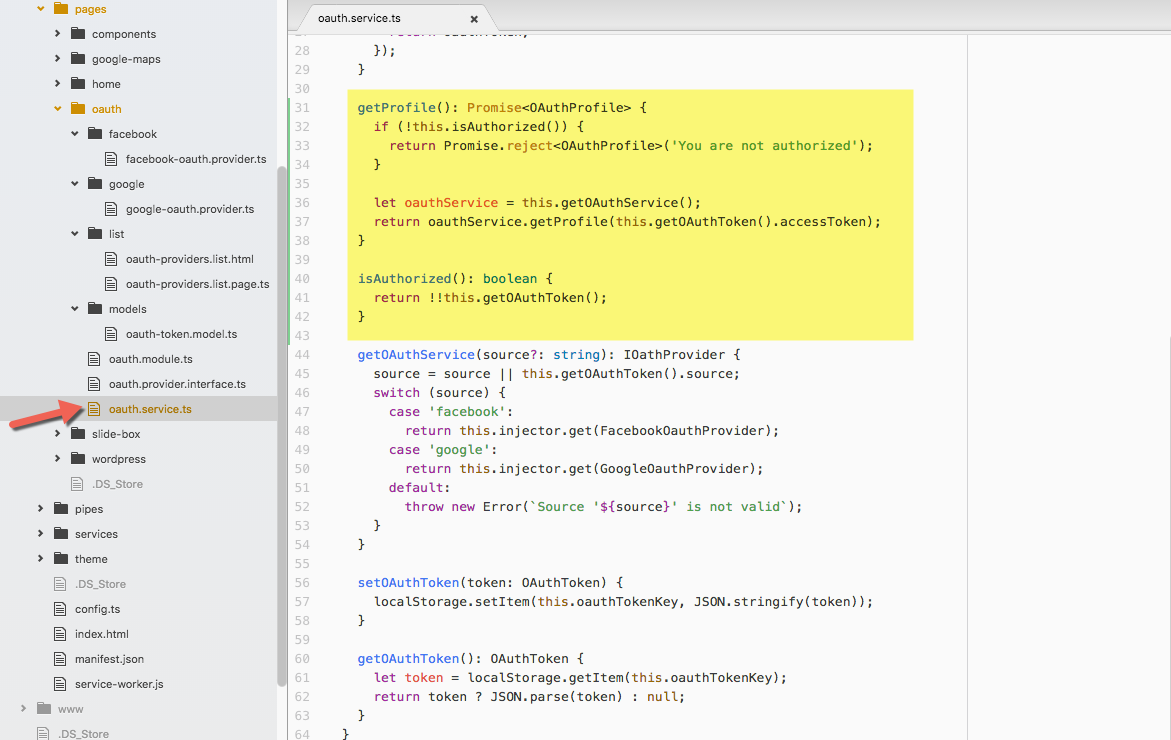1171x740 pixels.
Task: Open manifest.json file
Action: (109, 659)
